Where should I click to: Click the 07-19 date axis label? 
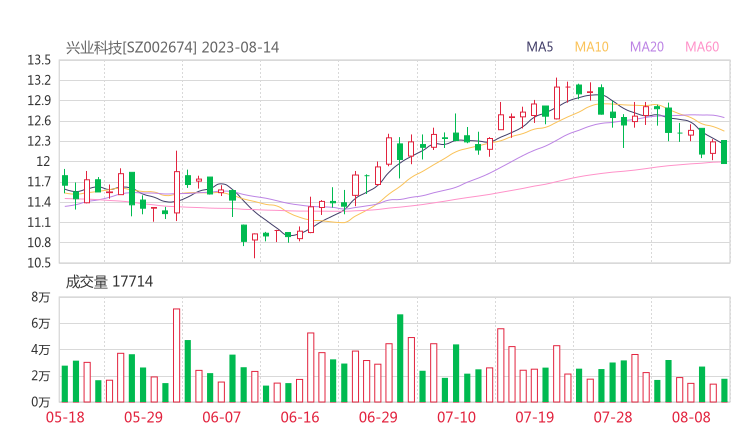coord(534,417)
